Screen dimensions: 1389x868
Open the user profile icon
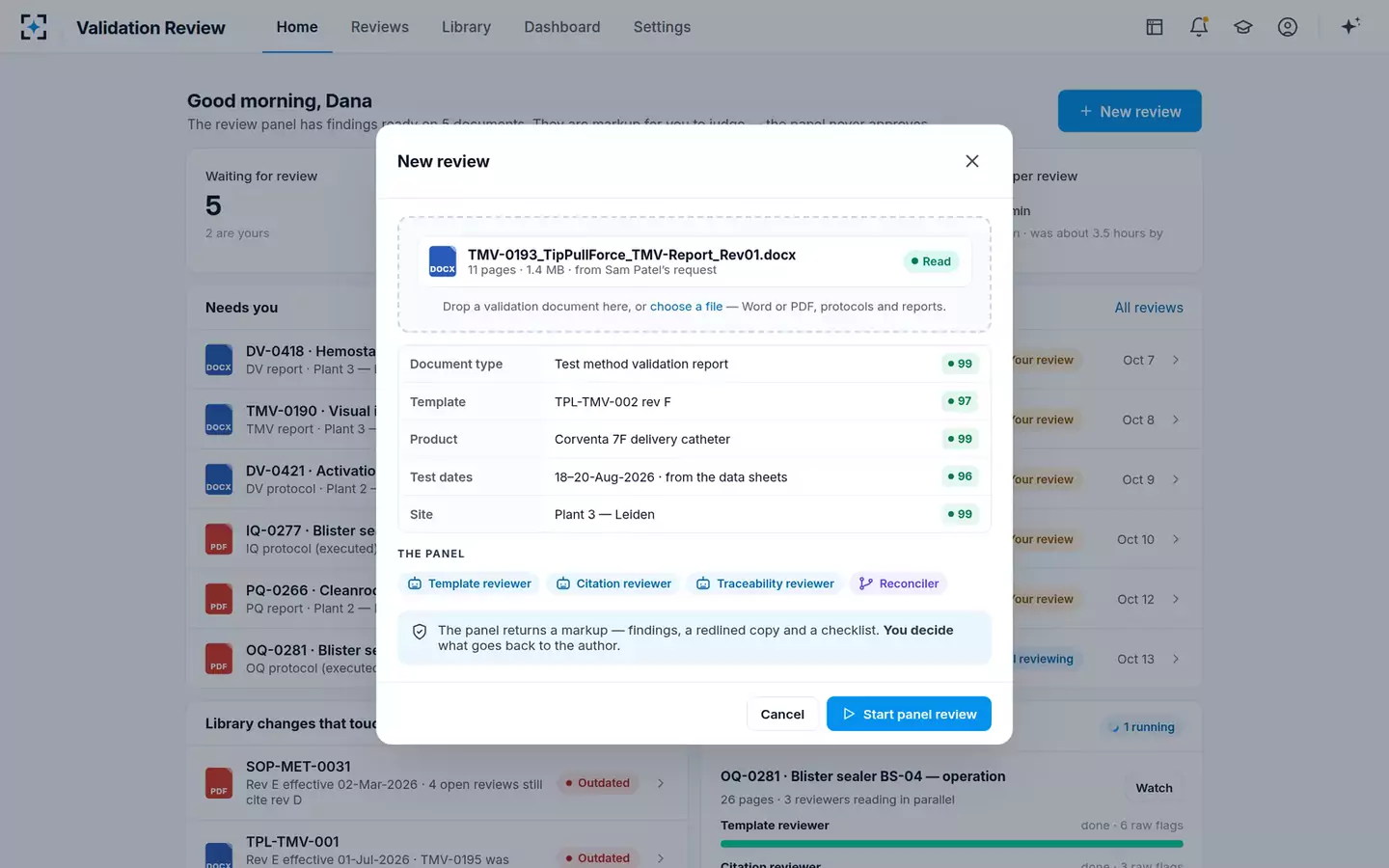coord(1288,27)
